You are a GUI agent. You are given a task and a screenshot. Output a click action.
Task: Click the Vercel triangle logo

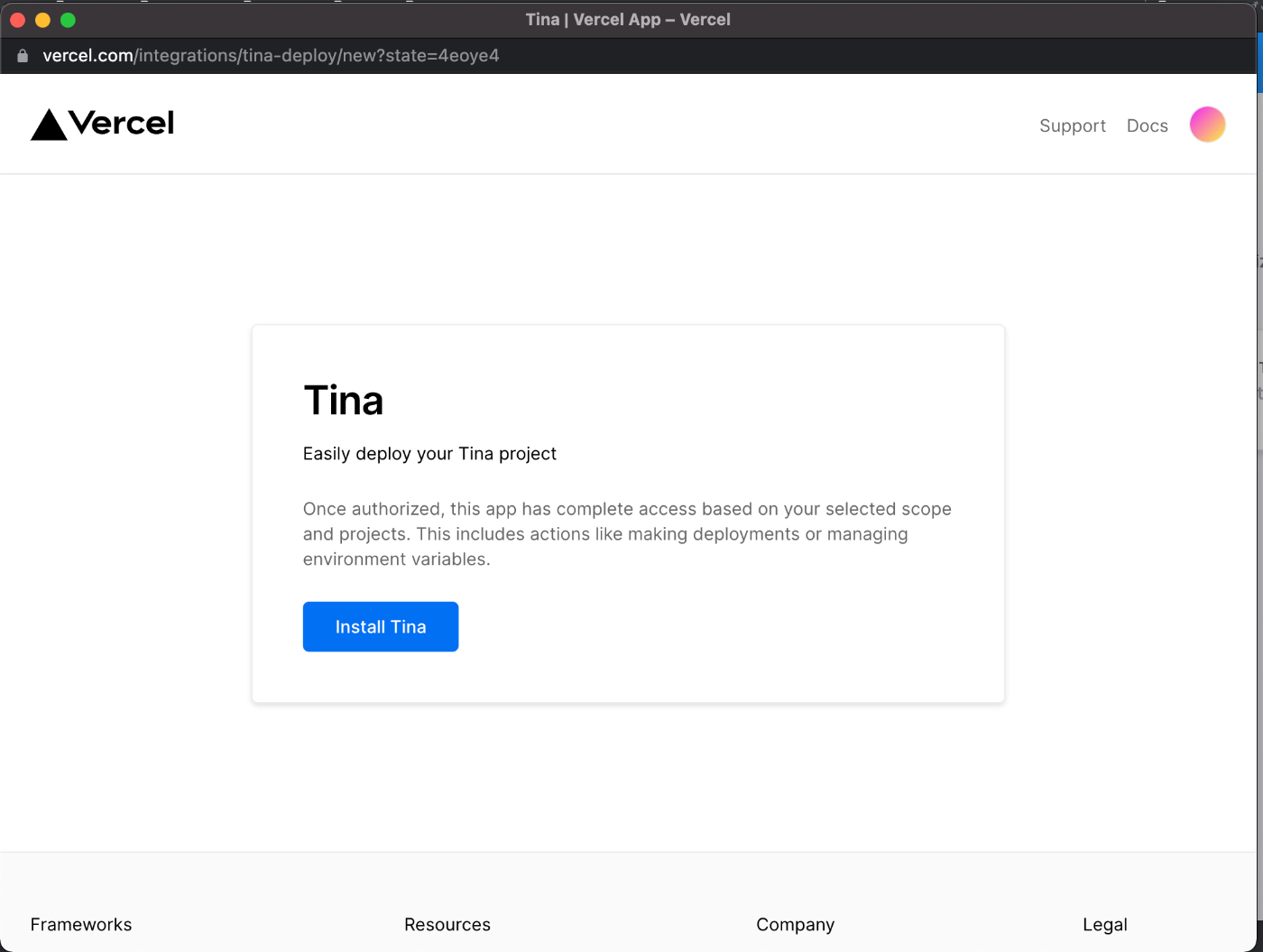point(49,125)
